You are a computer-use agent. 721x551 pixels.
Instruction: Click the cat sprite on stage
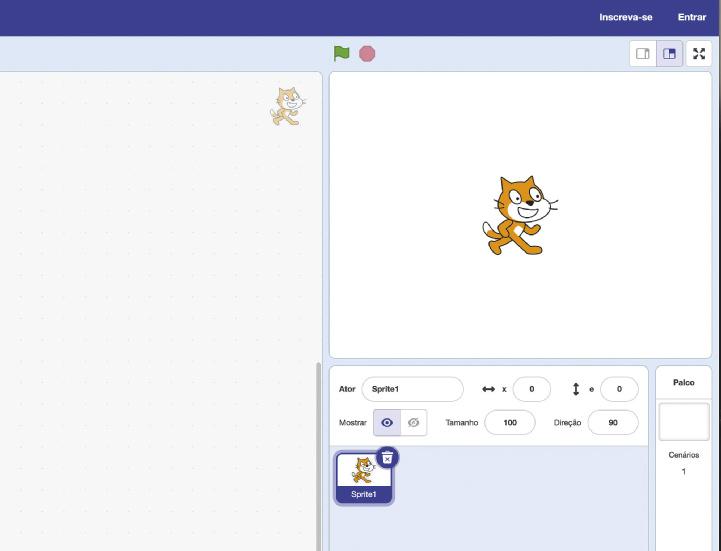click(x=520, y=215)
